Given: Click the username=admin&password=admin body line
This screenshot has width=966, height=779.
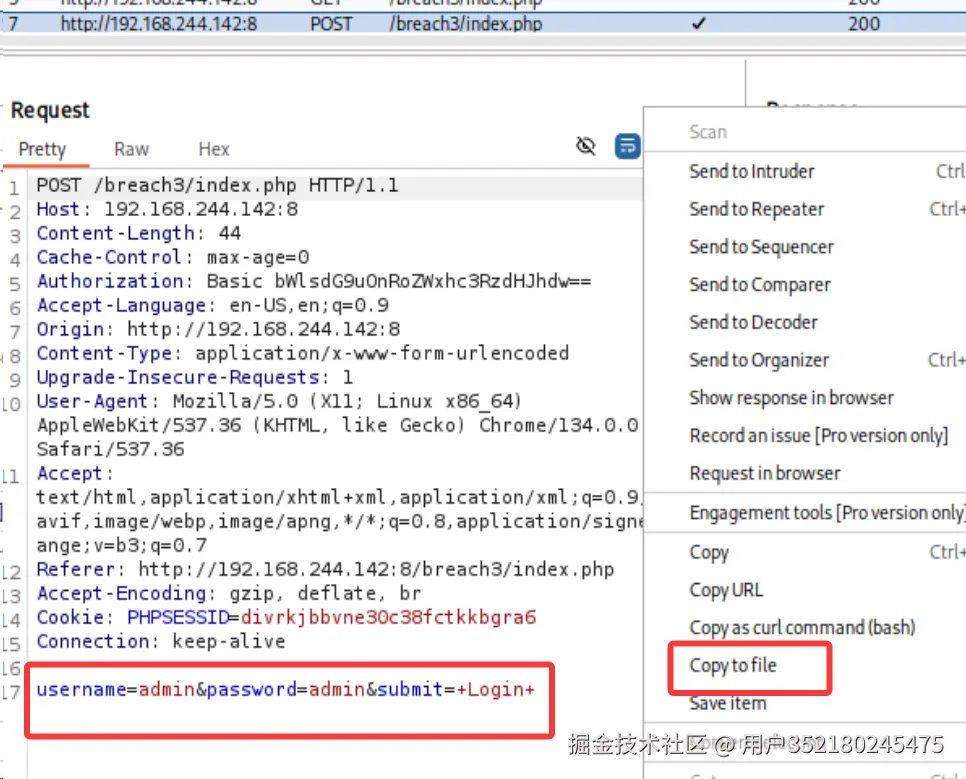Looking at the screenshot, I should (x=285, y=689).
